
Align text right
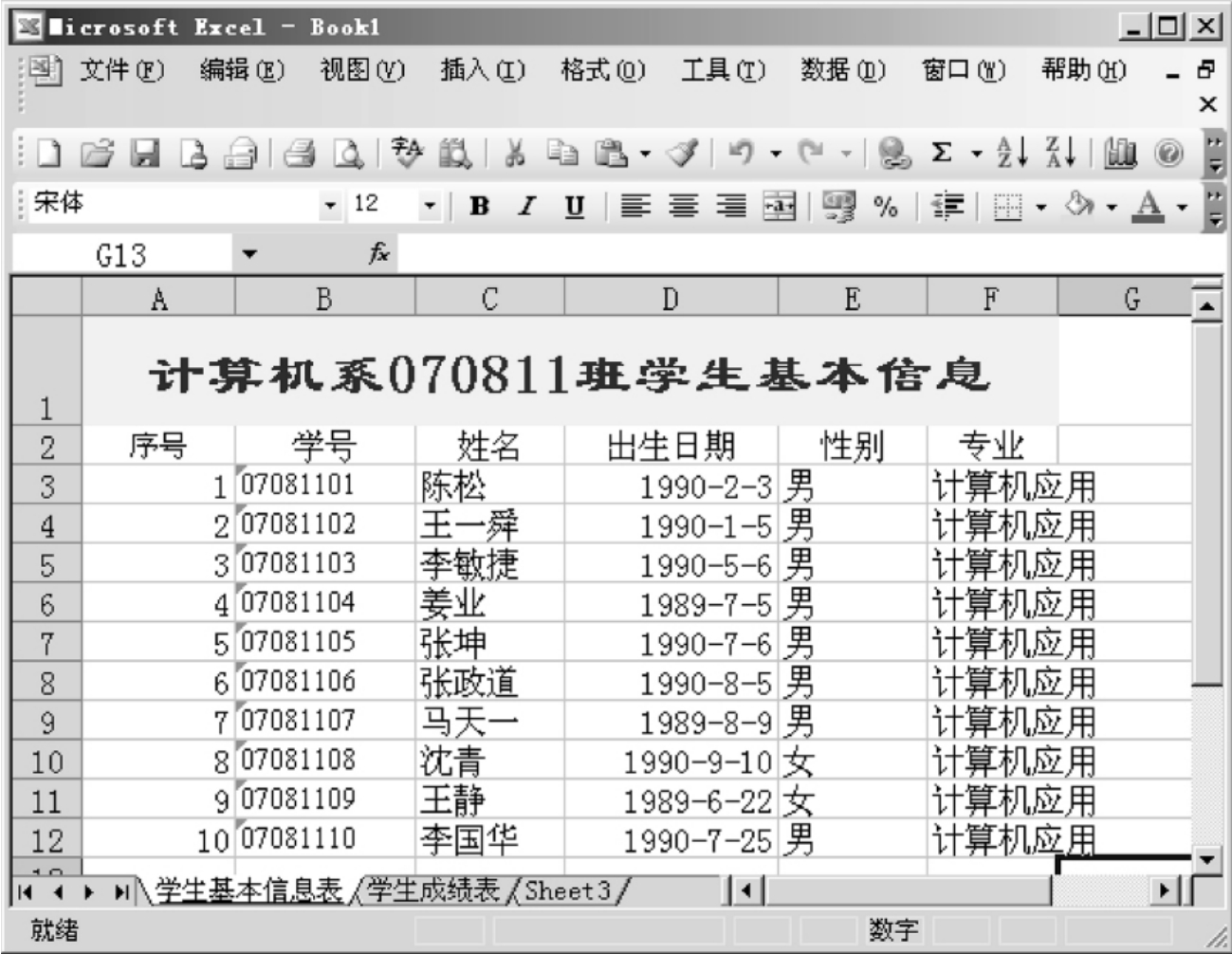730,206
